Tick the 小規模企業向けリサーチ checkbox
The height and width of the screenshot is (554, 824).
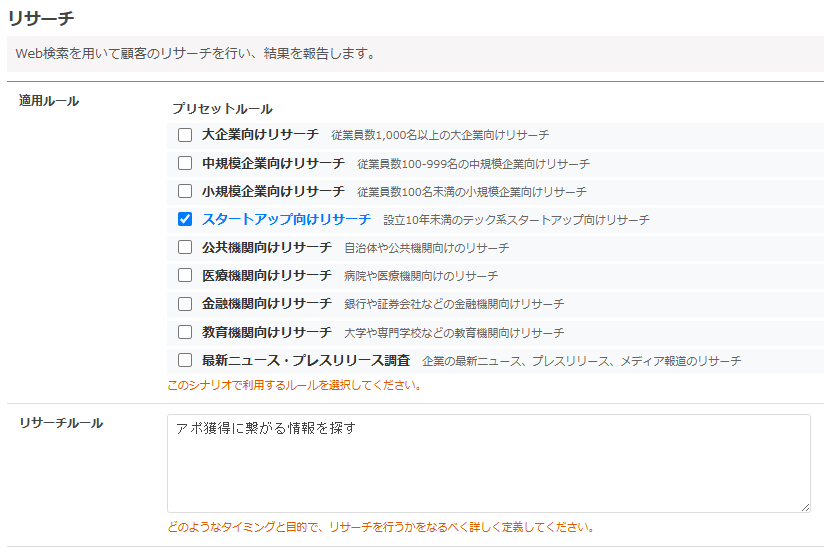click(185, 191)
